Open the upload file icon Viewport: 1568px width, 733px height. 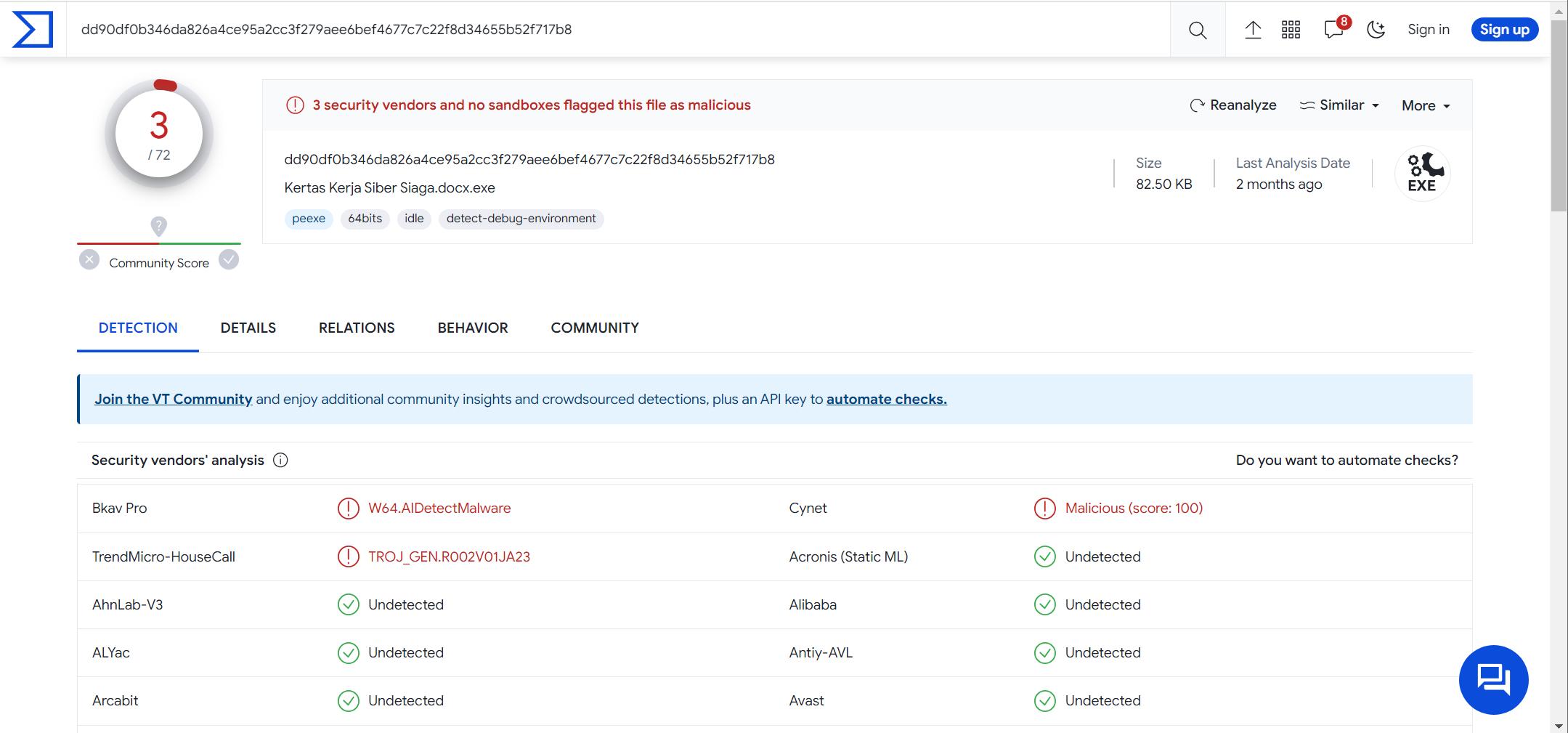(1253, 30)
